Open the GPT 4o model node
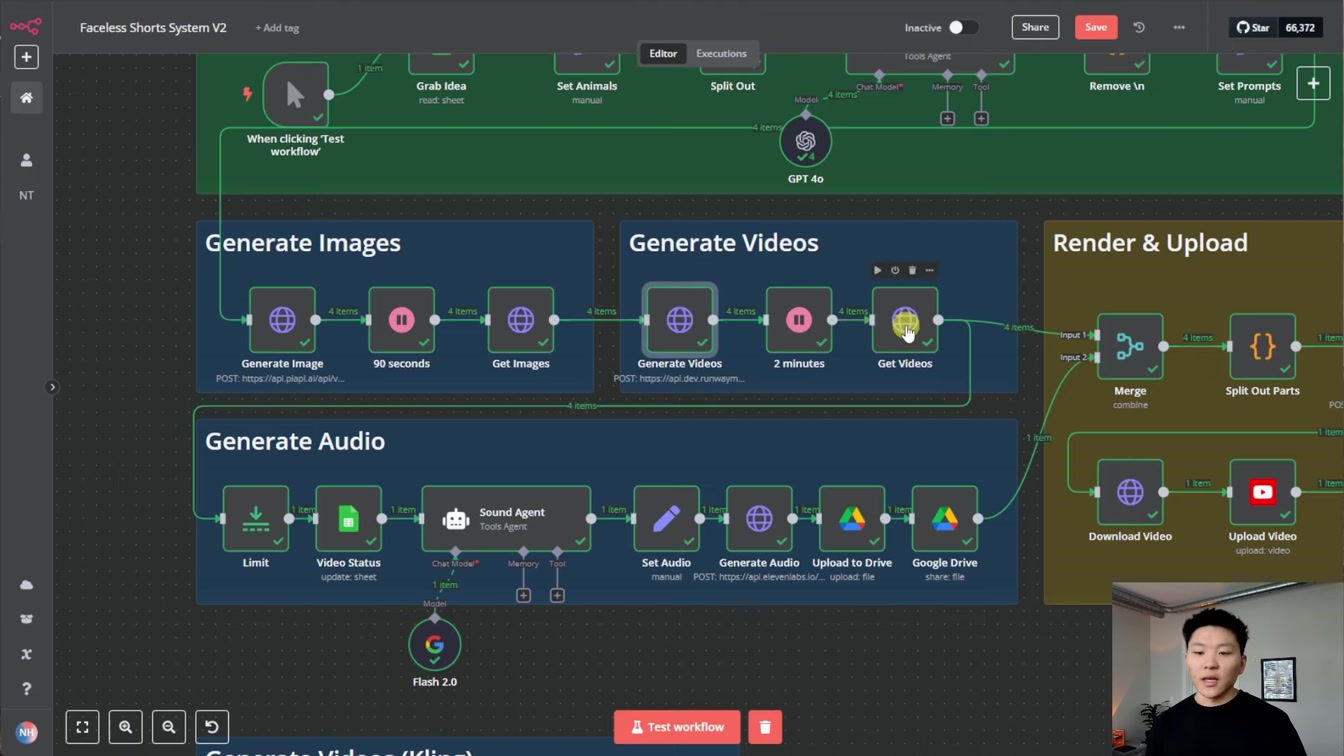 tap(805, 141)
